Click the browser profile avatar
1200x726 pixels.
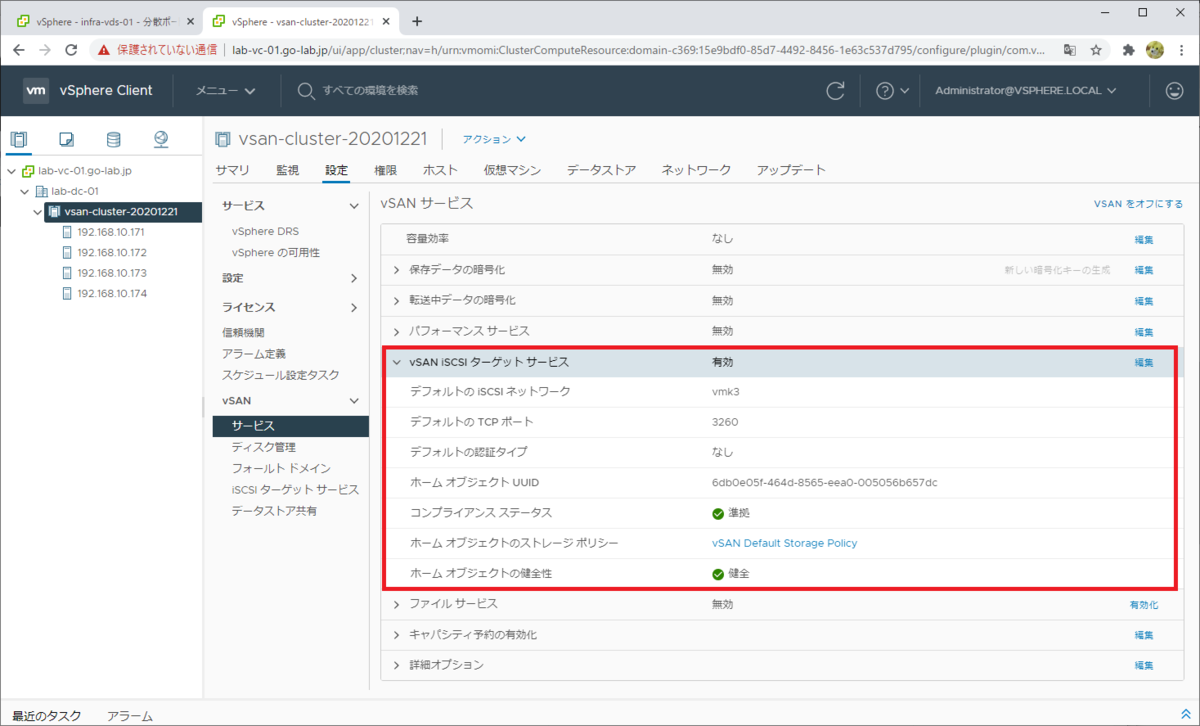pyautogui.click(x=1154, y=49)
